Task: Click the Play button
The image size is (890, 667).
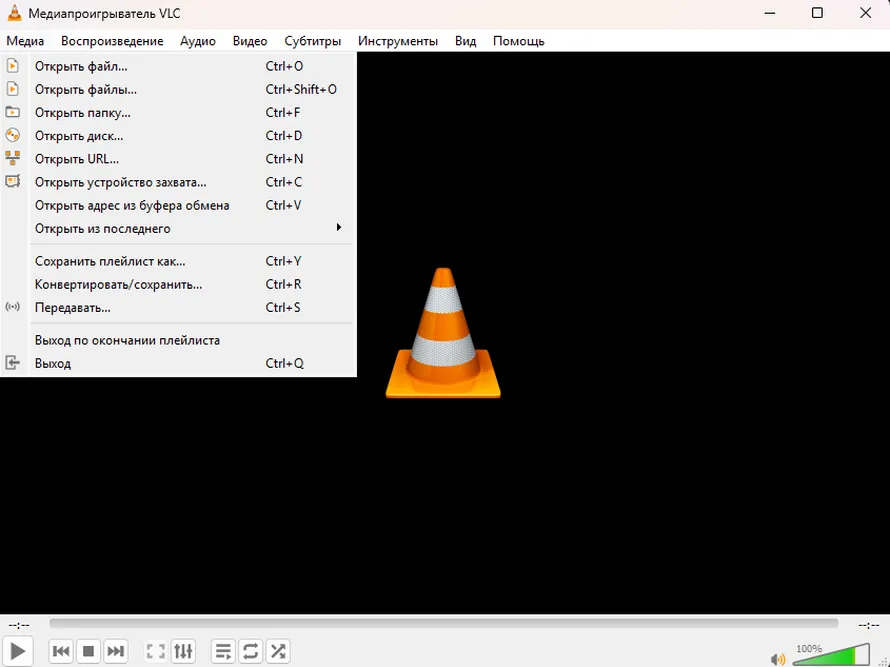Action: pos(18,651)
